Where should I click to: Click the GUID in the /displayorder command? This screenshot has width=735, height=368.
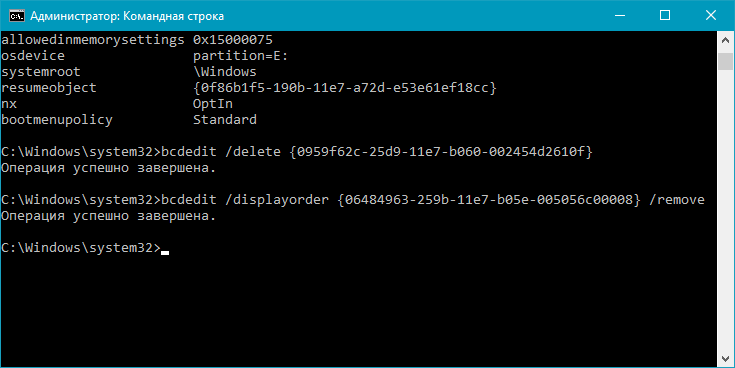click(x=489, y=200)
